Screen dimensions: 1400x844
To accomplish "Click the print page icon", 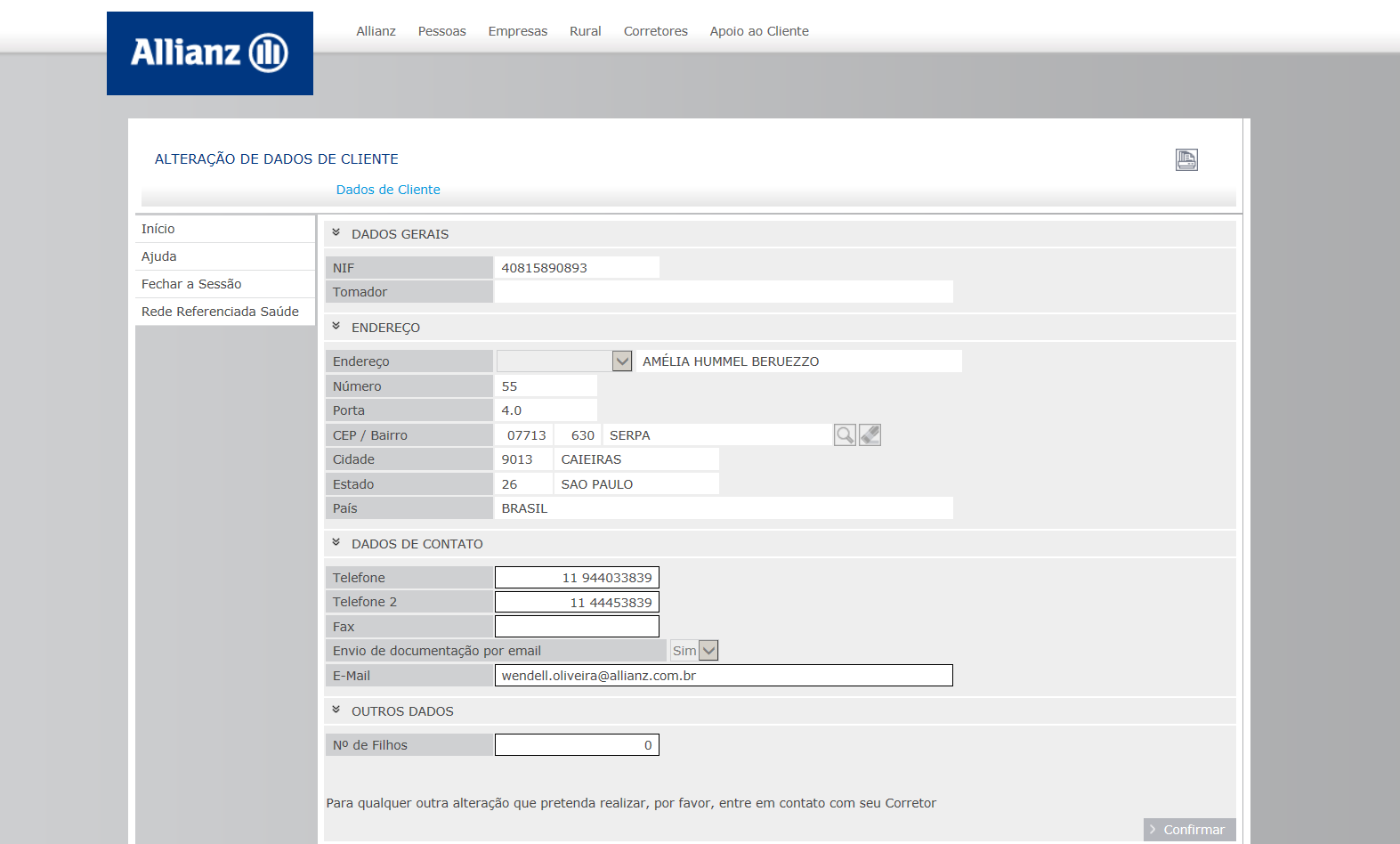I will click(1186, 159).
